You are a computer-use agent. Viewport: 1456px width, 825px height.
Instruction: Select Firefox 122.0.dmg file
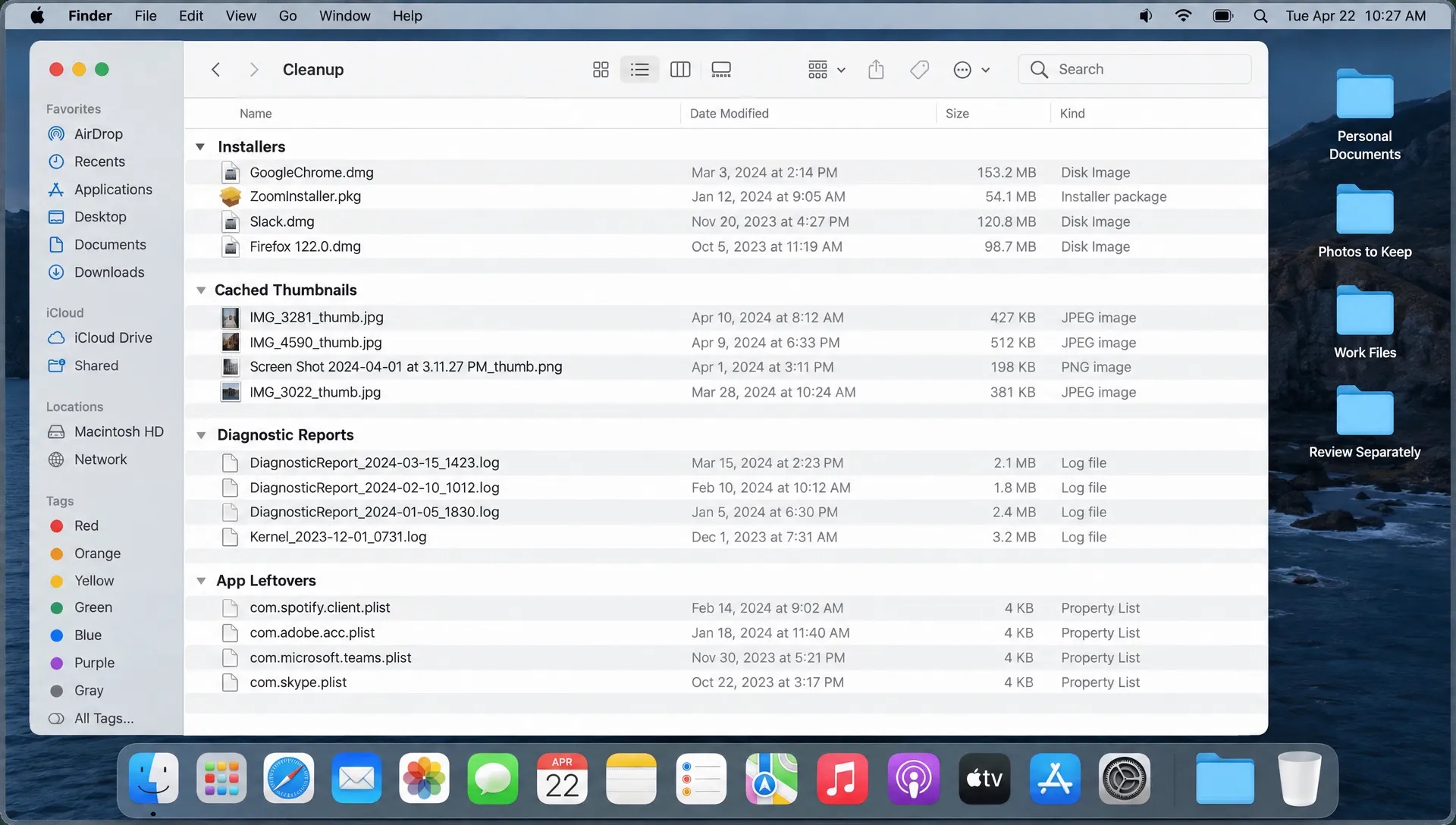pos(726,246)
